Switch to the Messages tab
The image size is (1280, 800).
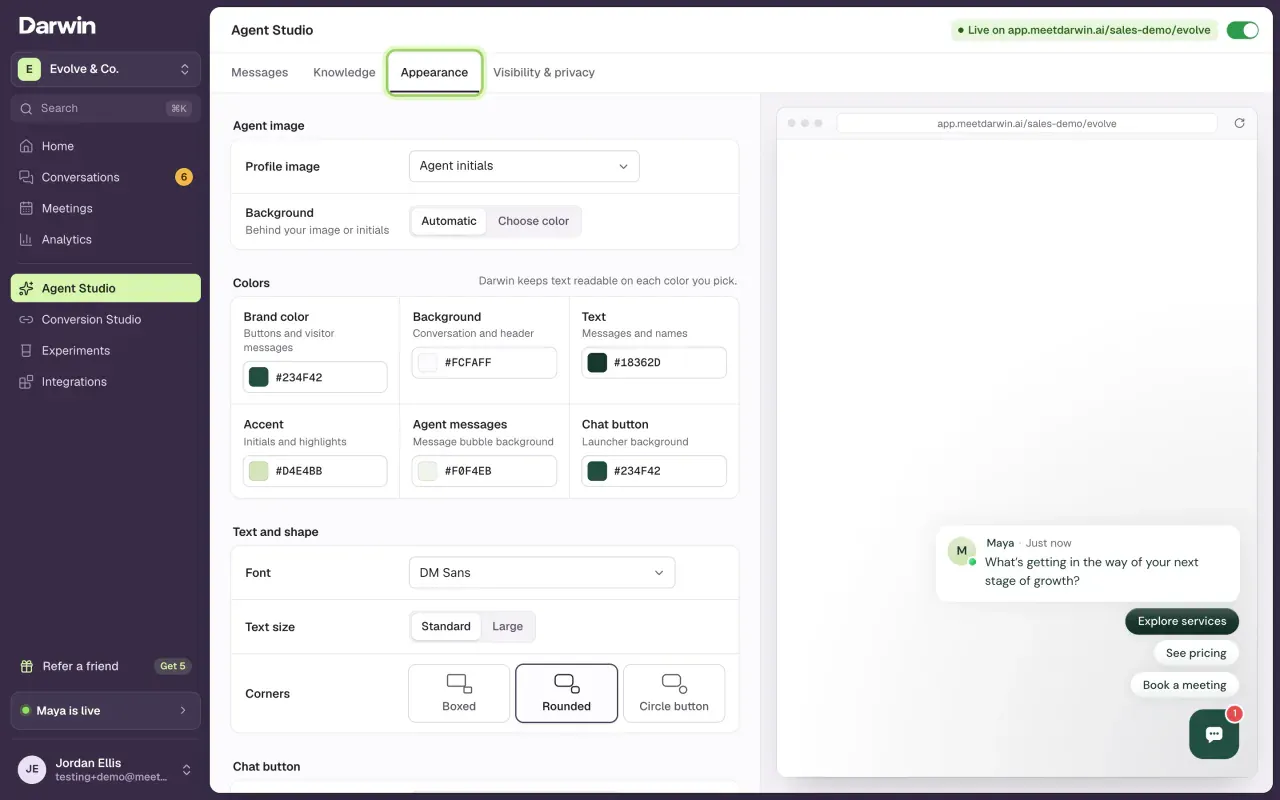tap(260, 72)
